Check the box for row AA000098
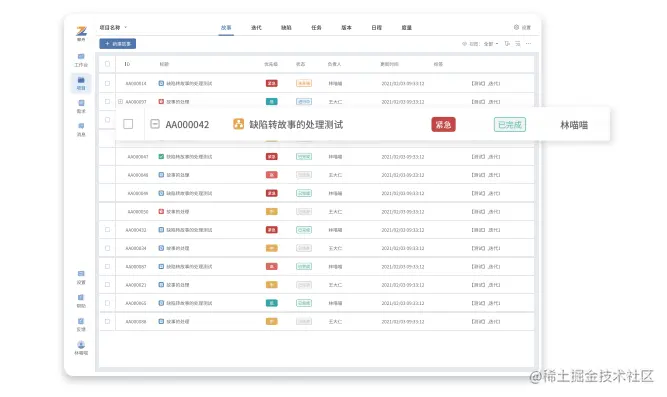This screenshot has height=397, width=667. click(x=107, y=321)
